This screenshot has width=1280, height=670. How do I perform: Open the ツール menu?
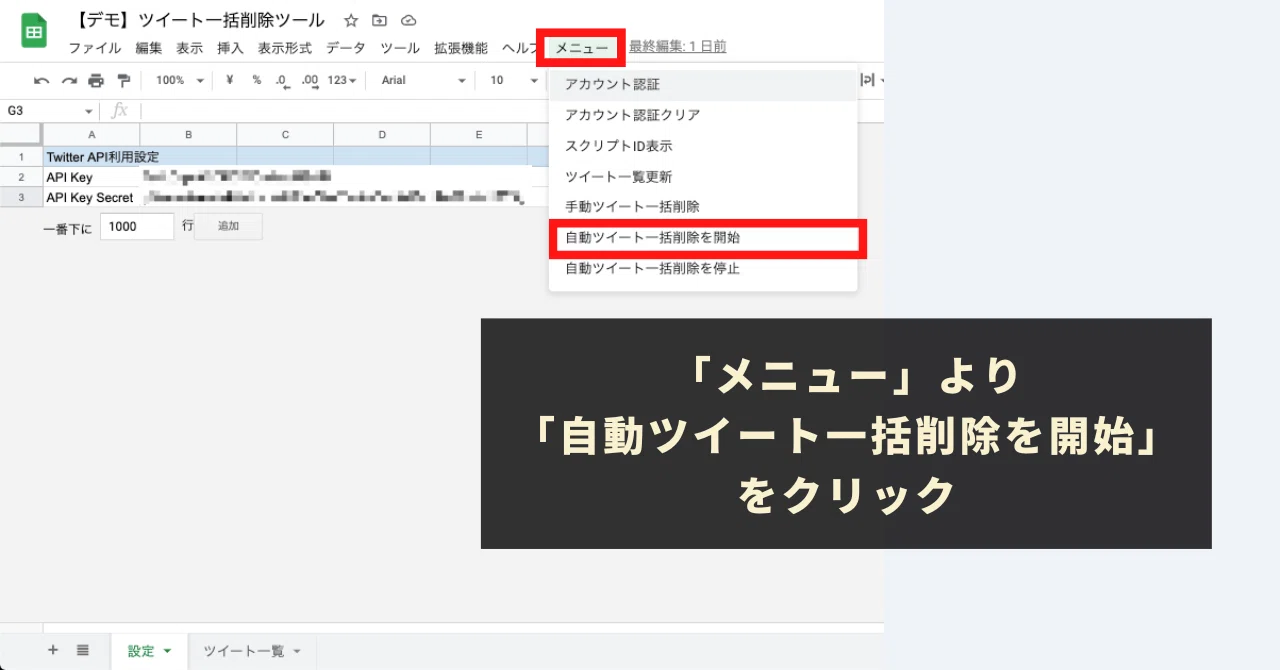point(400,48)
